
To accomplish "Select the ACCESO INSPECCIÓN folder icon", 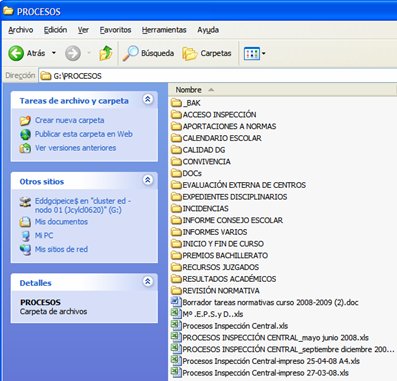I will [x=176, y=114].
